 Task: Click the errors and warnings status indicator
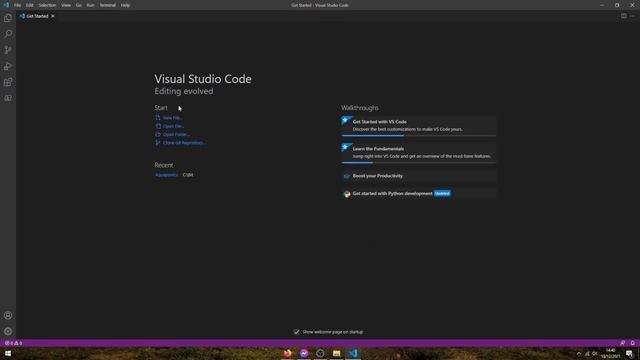(x=13, y=343)
